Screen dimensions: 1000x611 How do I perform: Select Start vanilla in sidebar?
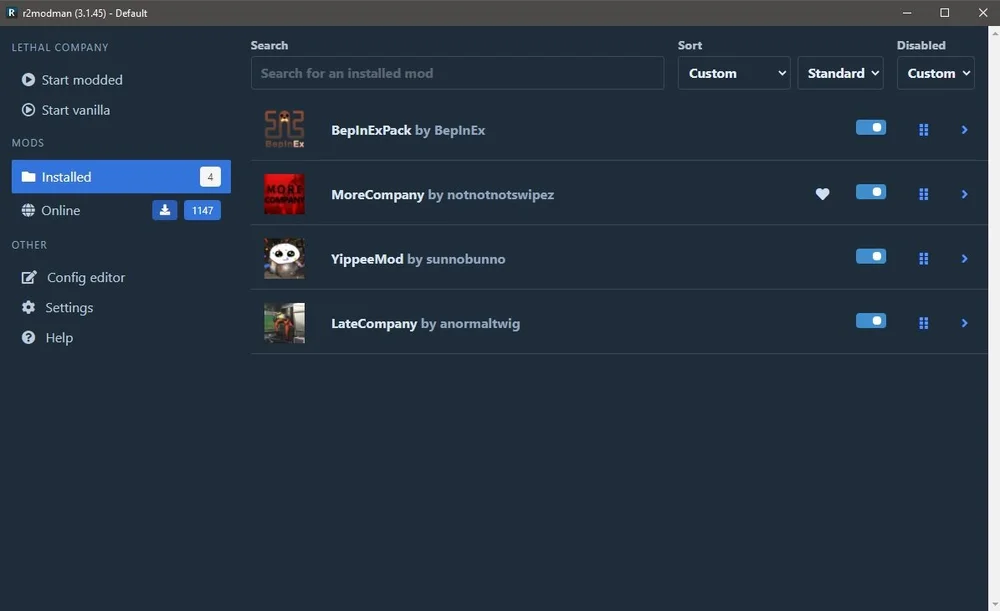[x=121, y=110]
